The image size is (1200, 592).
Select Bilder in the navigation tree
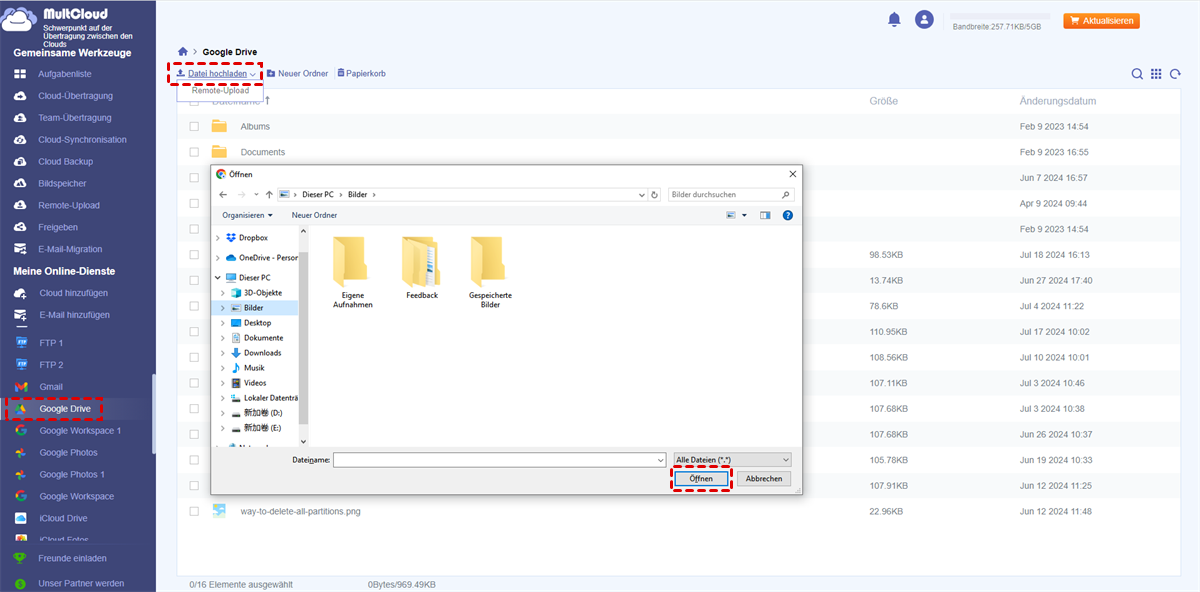pyautogui.click(x=253, y=308)
